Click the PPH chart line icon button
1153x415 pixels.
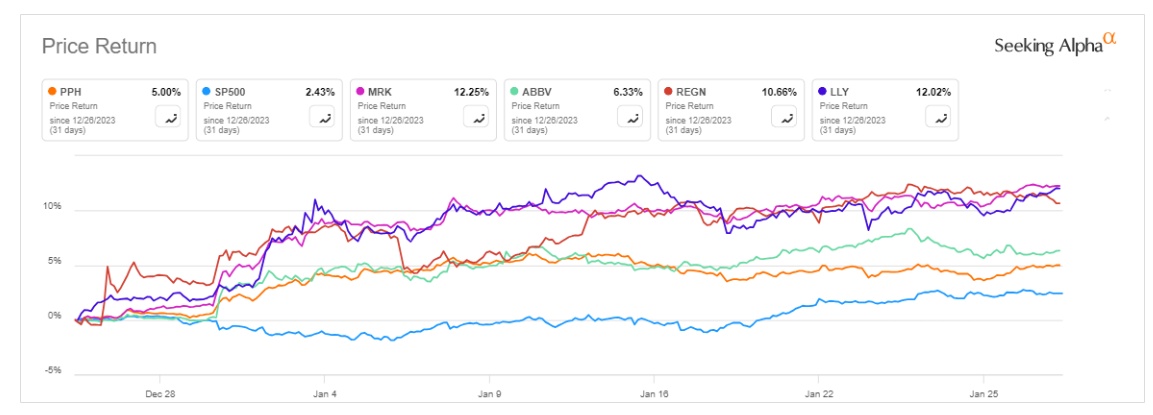pos(169,118)
